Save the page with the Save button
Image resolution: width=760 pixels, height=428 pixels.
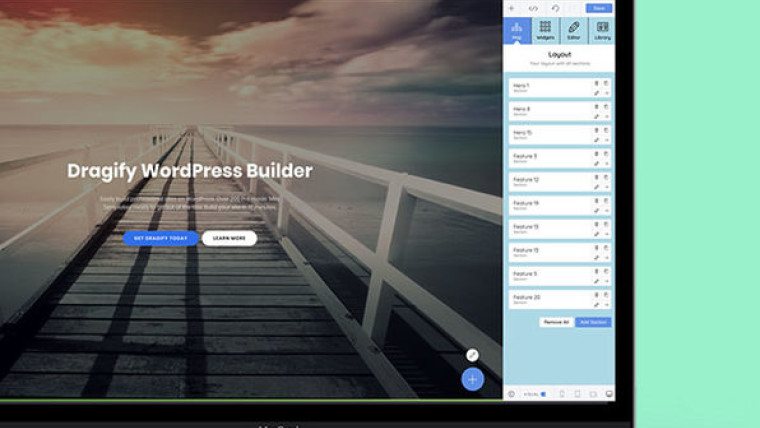599,8
